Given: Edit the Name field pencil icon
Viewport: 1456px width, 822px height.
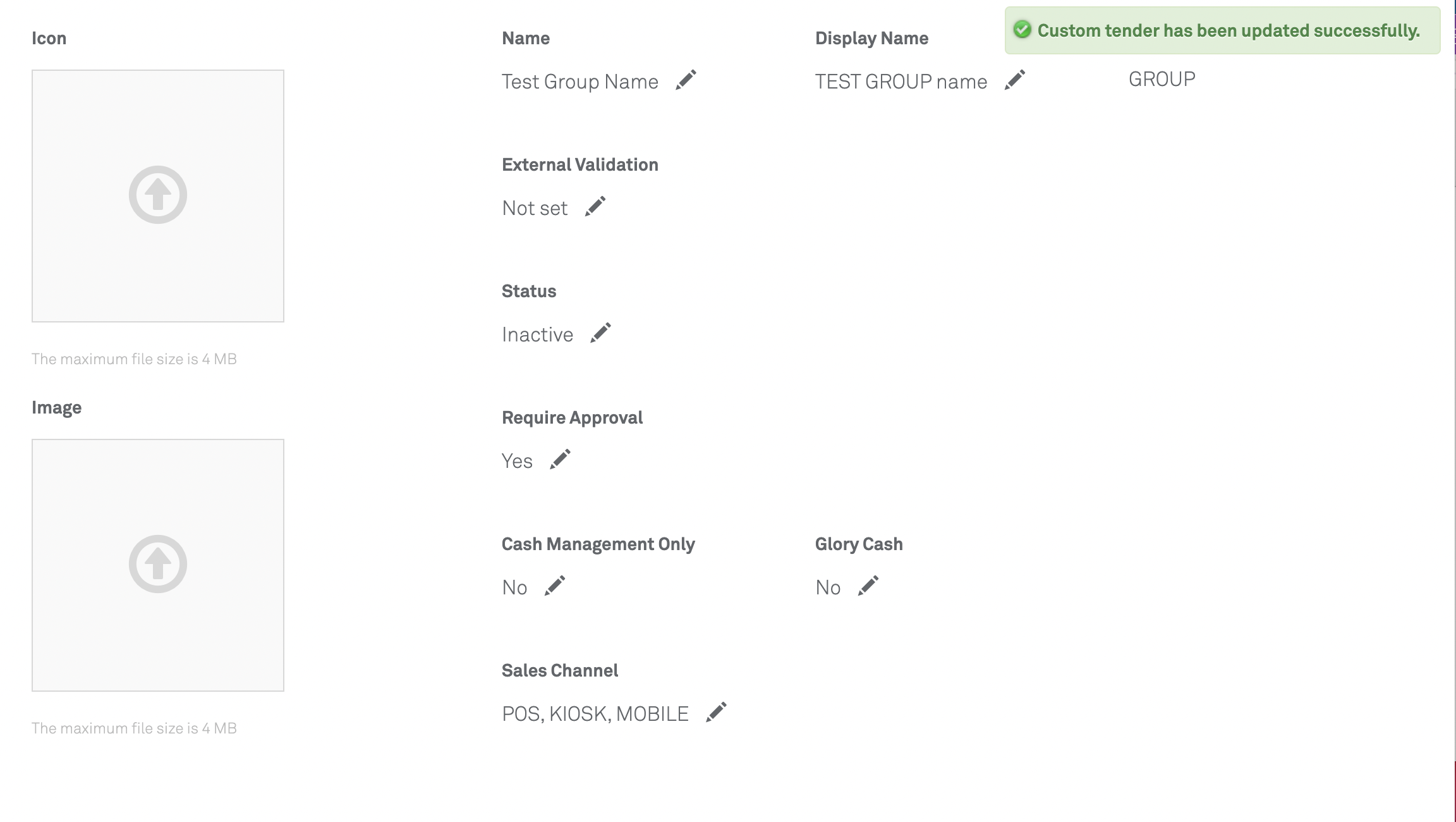Looking at the screenshot, I should pos(686,80).
